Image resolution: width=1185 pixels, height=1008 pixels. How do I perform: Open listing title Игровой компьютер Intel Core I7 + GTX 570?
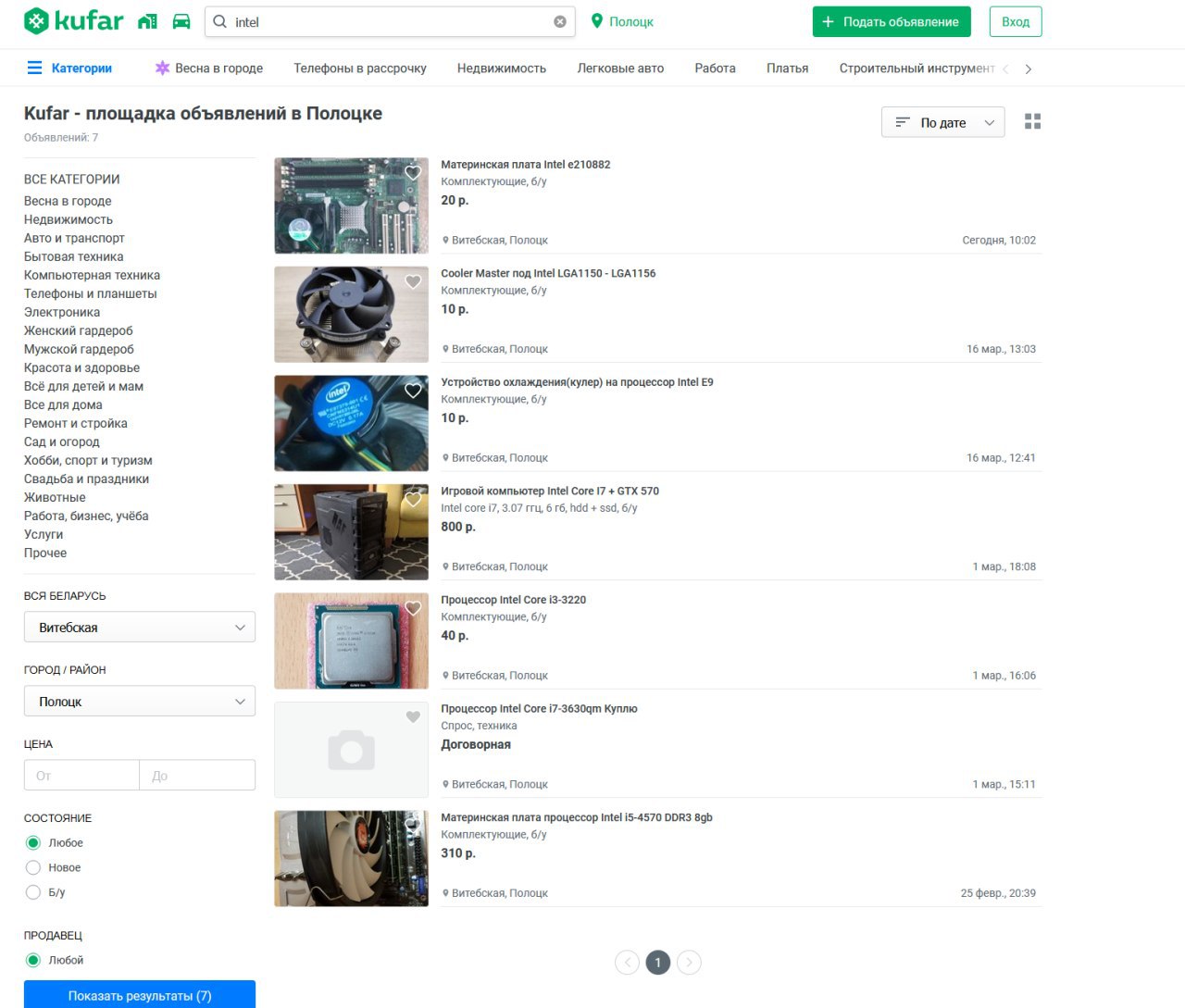pyautogui.click(x=550, y=491)
